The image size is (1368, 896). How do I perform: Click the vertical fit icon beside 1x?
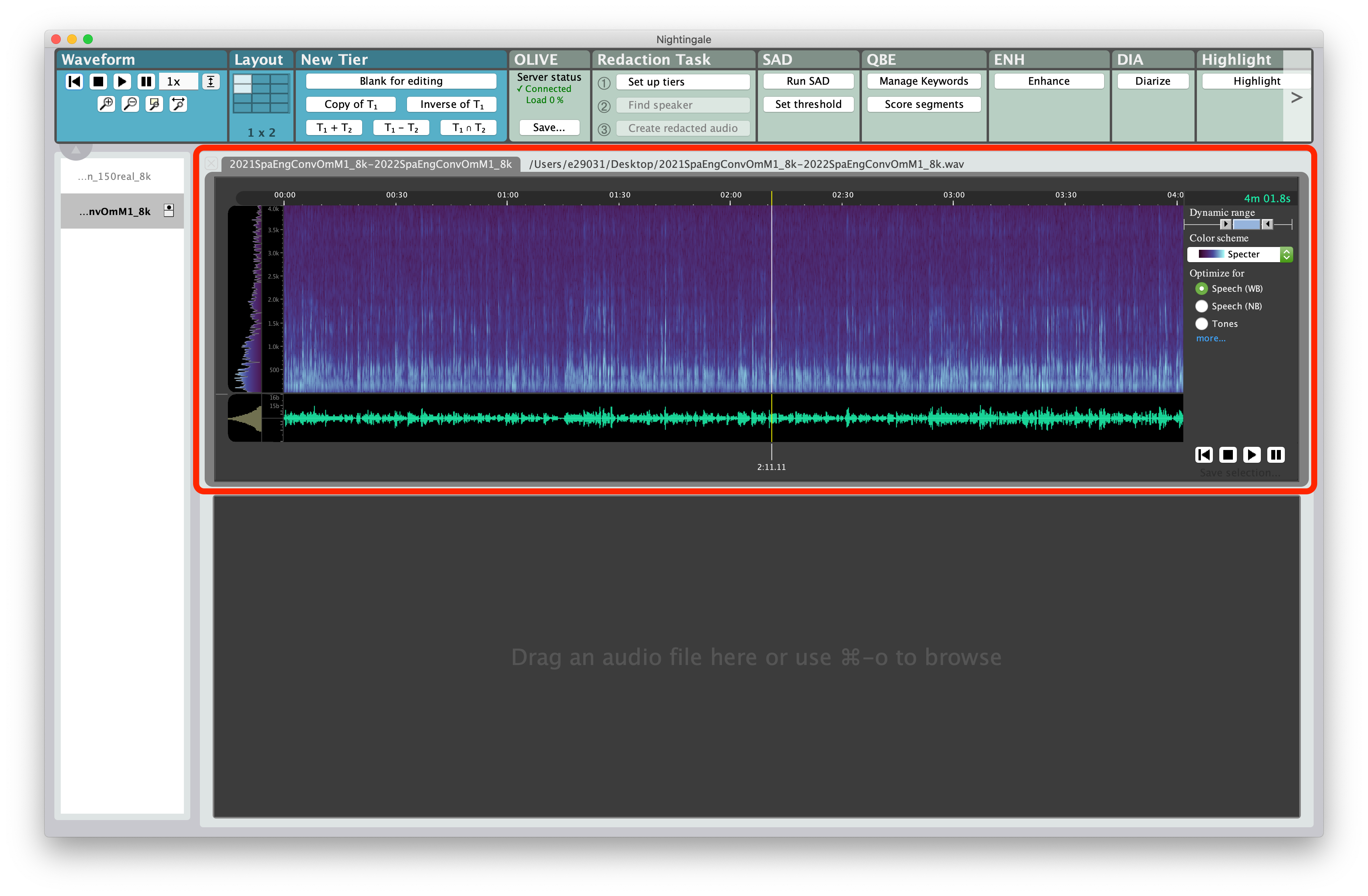[x=211, y=82]
